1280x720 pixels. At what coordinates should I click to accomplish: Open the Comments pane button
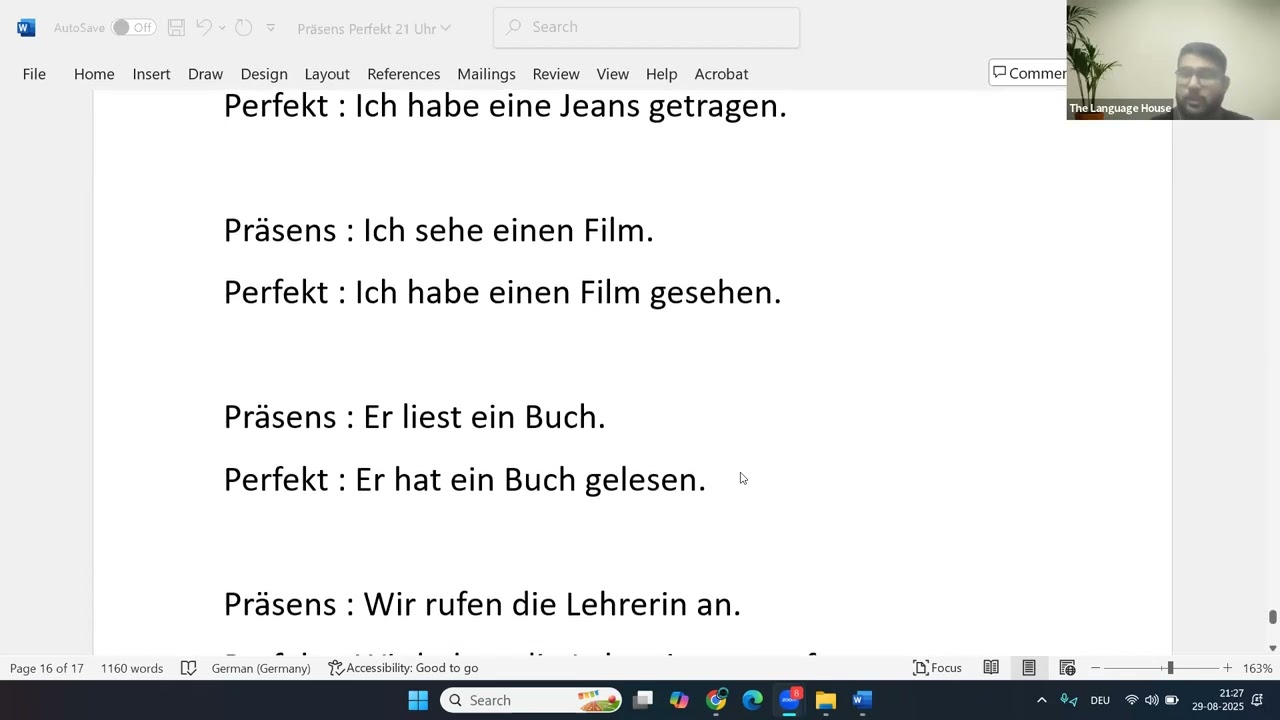[x=1028, y=73]
